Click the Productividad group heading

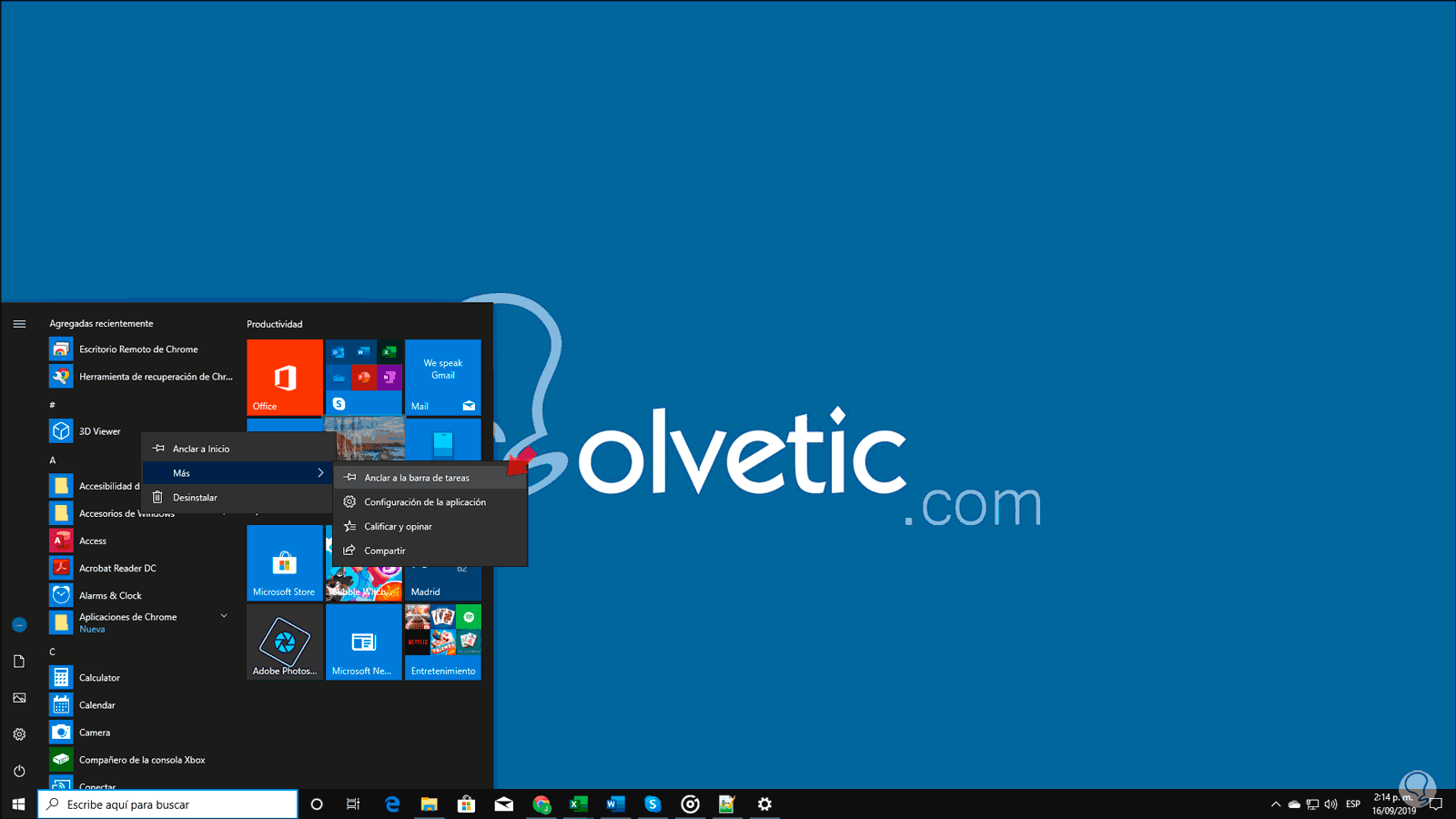click(x=275, y=324)
